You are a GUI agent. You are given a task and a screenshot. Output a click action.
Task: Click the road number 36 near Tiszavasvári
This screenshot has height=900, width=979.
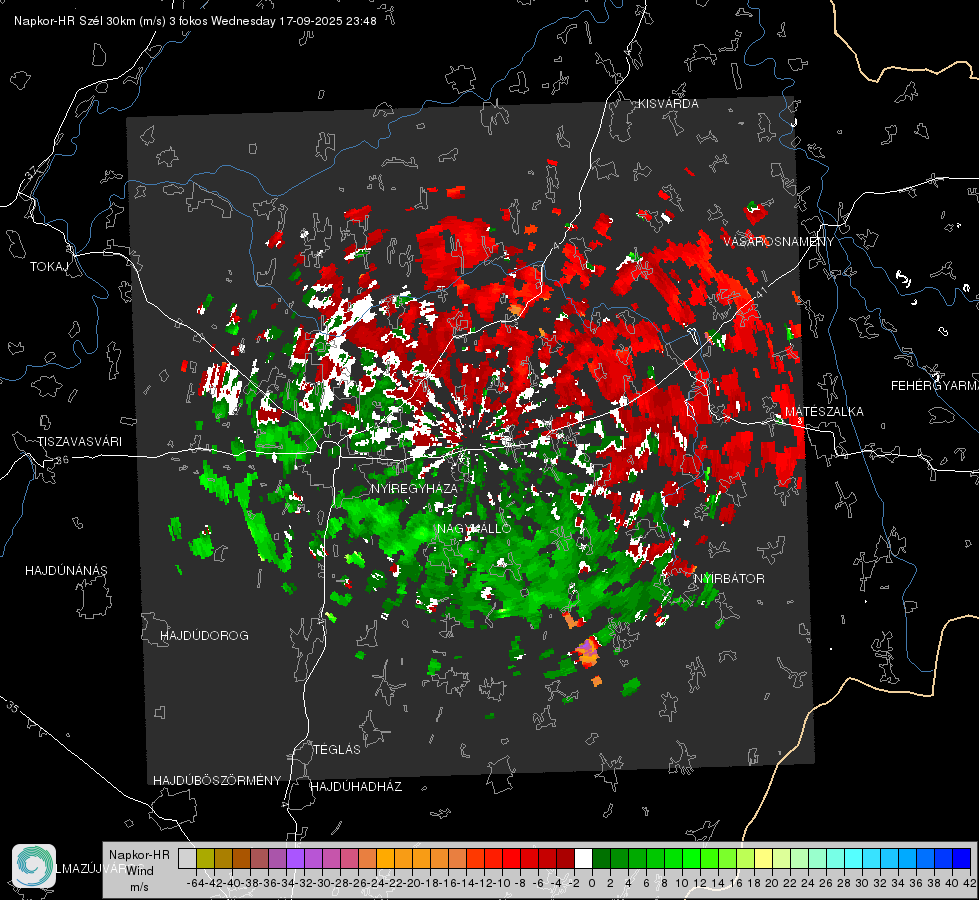pos(62,460)
